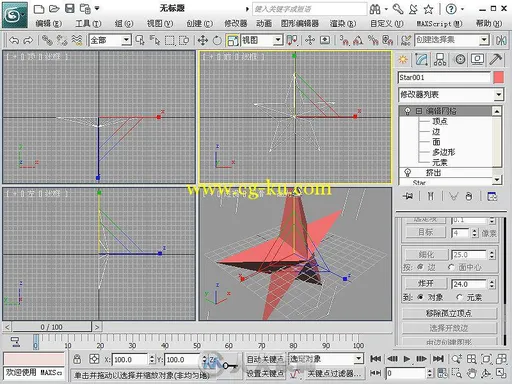Activate the Select and Link tool
The width and height of the screenshot is (512, 384).
(x=47, y=40)
